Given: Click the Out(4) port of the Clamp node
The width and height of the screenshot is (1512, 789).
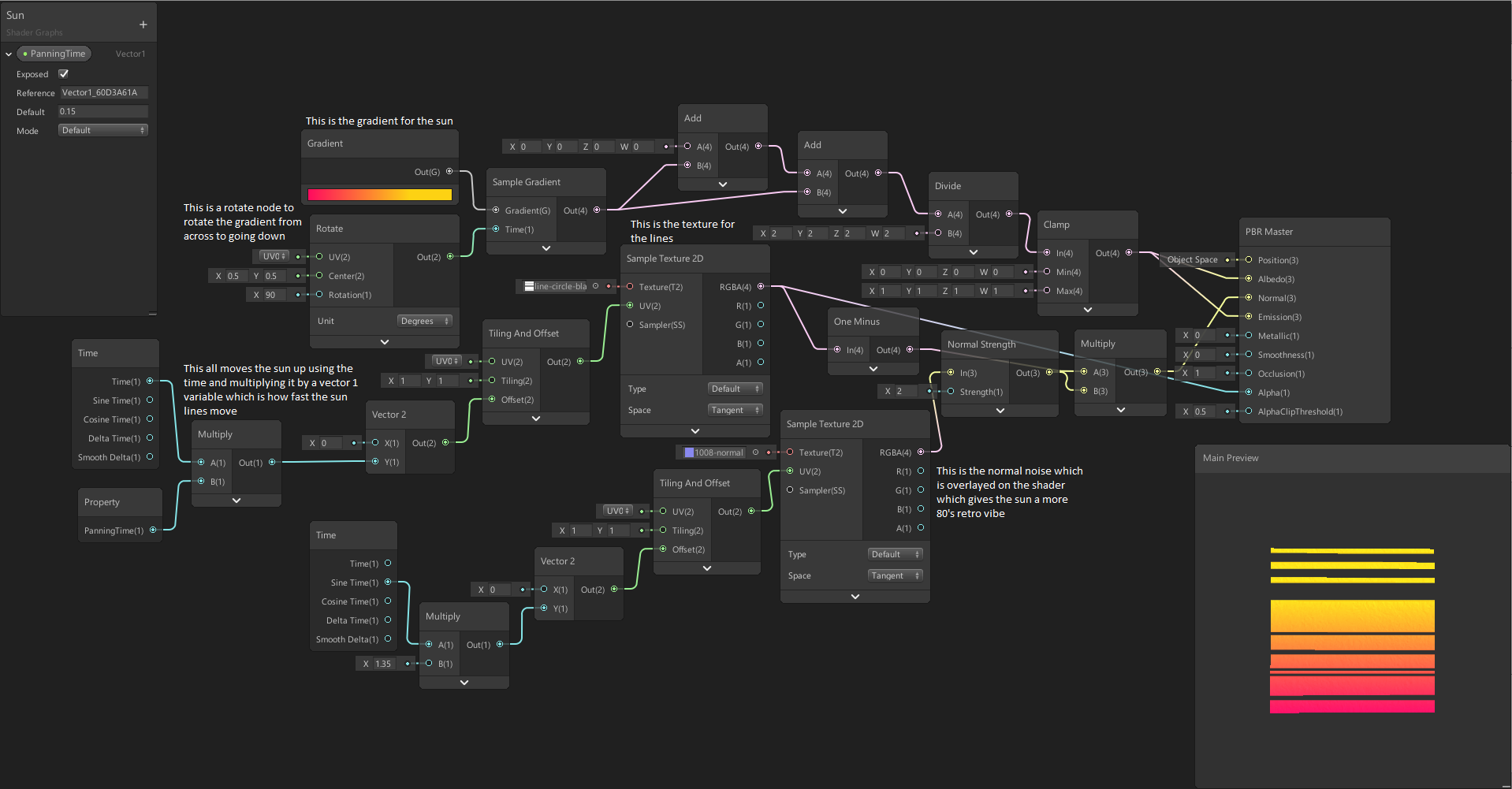Looking at the screenshot, I should (1129, 253).
